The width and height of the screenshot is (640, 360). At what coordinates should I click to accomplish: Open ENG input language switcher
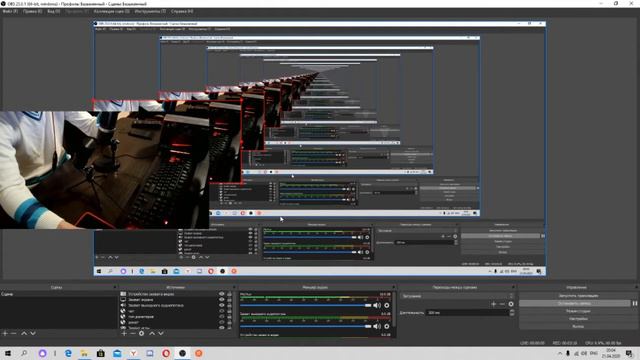pos(594,353)
